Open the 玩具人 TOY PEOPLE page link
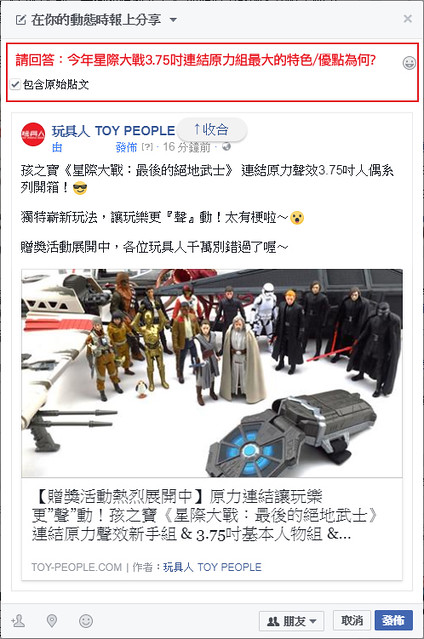This screenshot has width=424, height=639. 113,131
